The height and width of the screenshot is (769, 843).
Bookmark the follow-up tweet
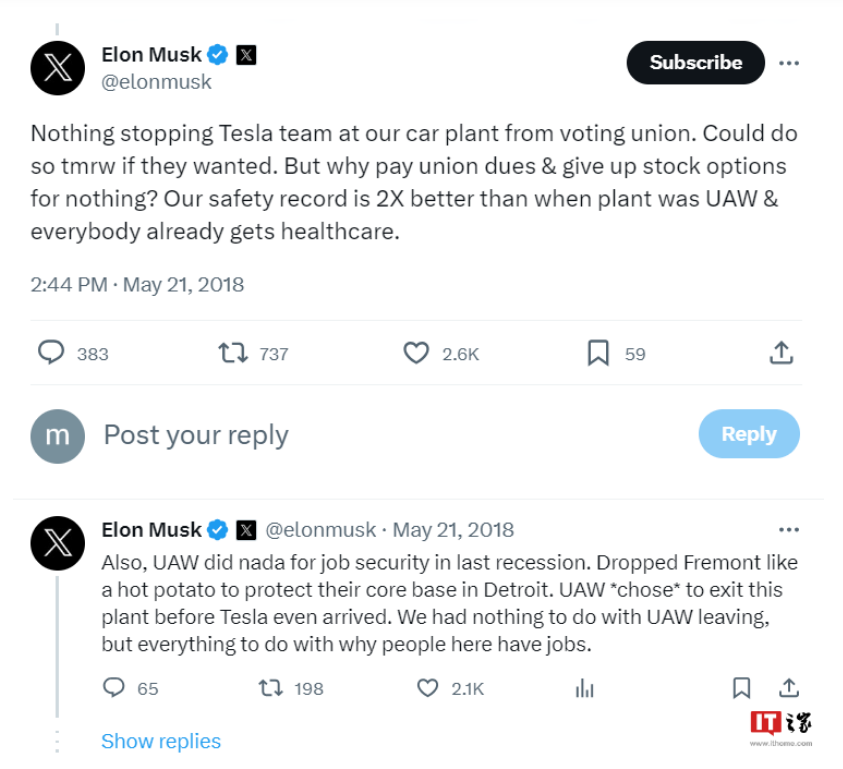[x=741, y=688]
